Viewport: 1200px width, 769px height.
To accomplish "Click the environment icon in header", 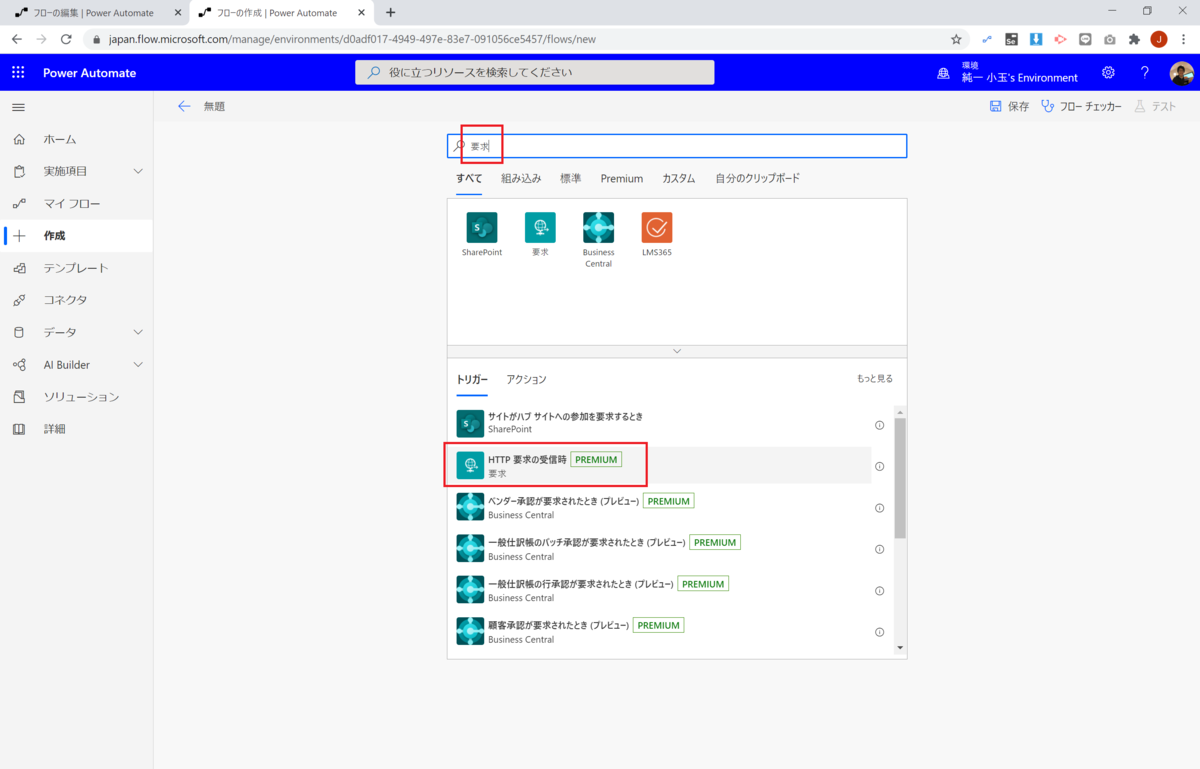I will 943,73.
